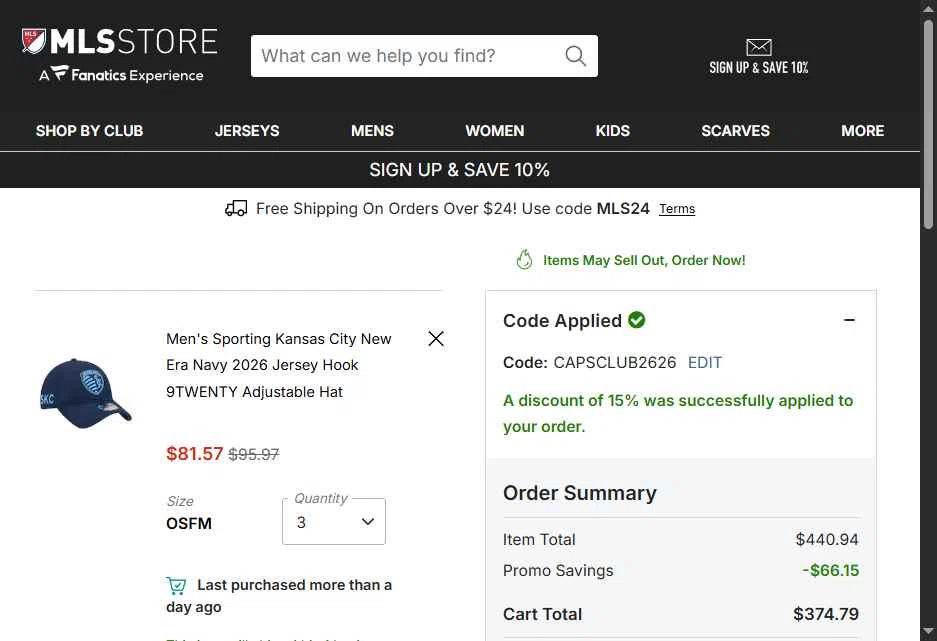Image resolution: width=937 pixels, height=641 pixels.
Task: Click the OSFM size value
Action: coord(189,523)
